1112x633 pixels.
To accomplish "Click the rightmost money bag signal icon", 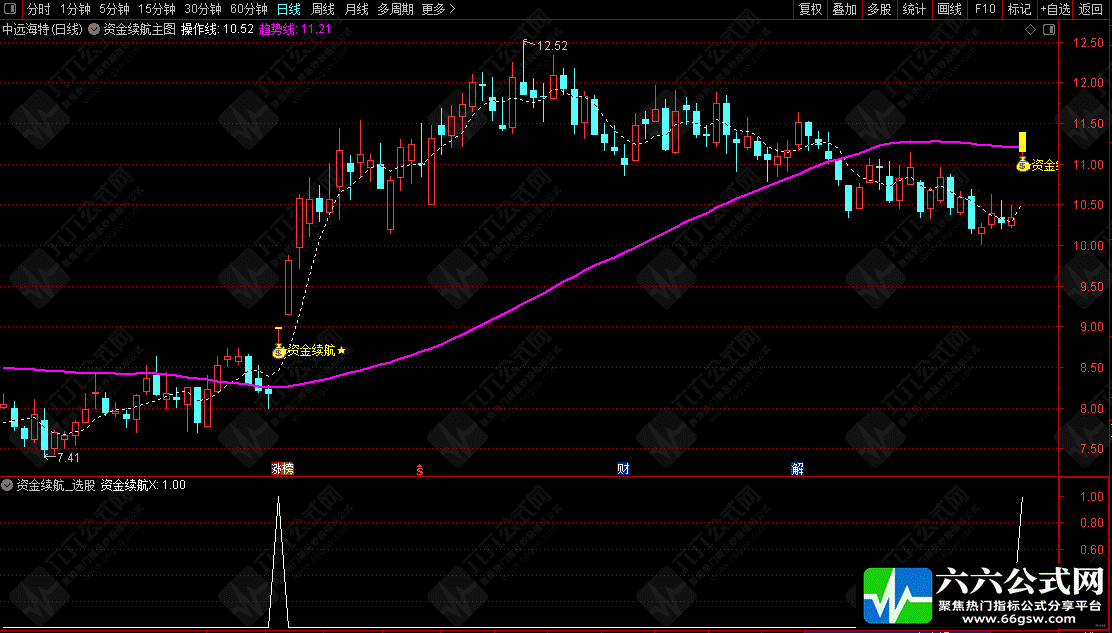I will click(x=1022, y=165).
